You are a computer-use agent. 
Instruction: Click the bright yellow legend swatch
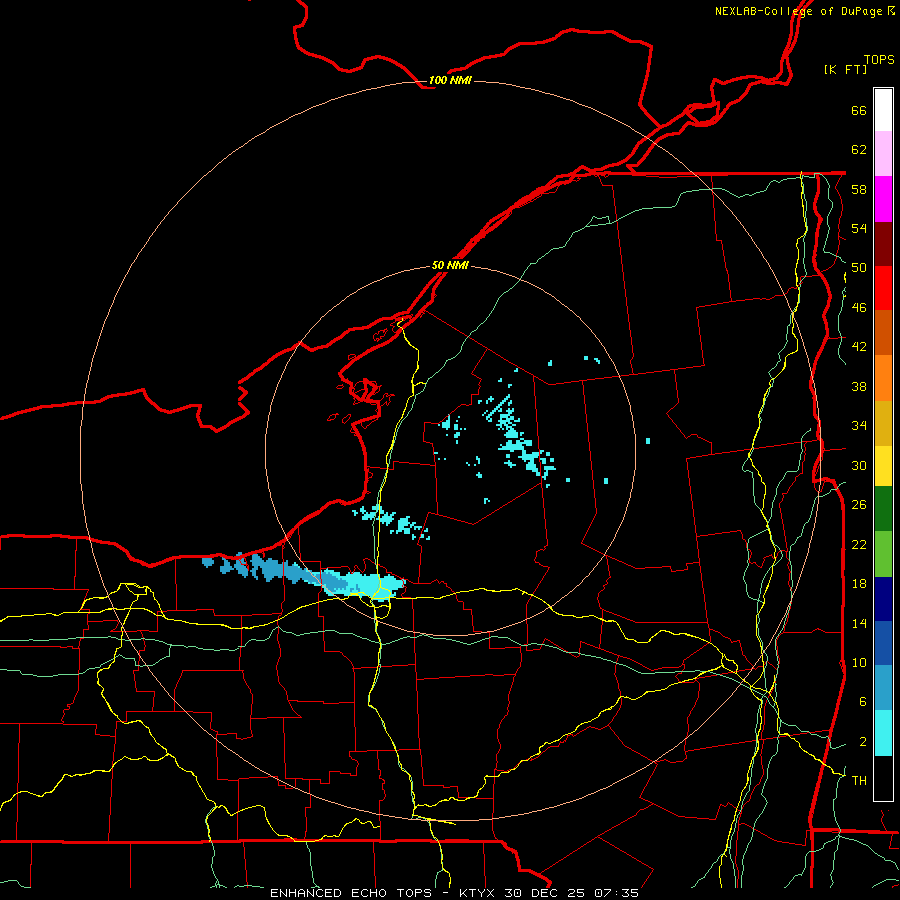pyautogui.click(x=883, y=466)
